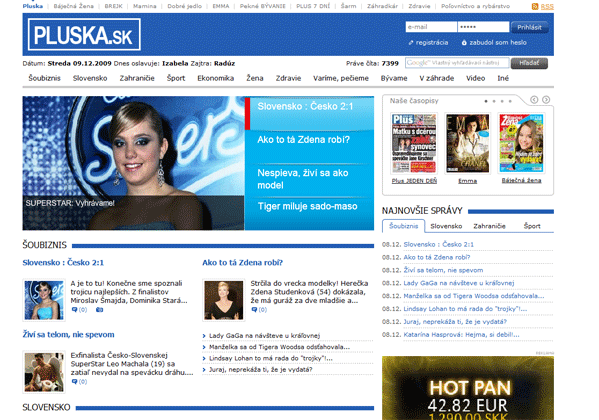This screenshot has width=599, height=420.
Task: Open Plus JEDEN DEŇ magazine cover
Action: [x=414, y=143]
